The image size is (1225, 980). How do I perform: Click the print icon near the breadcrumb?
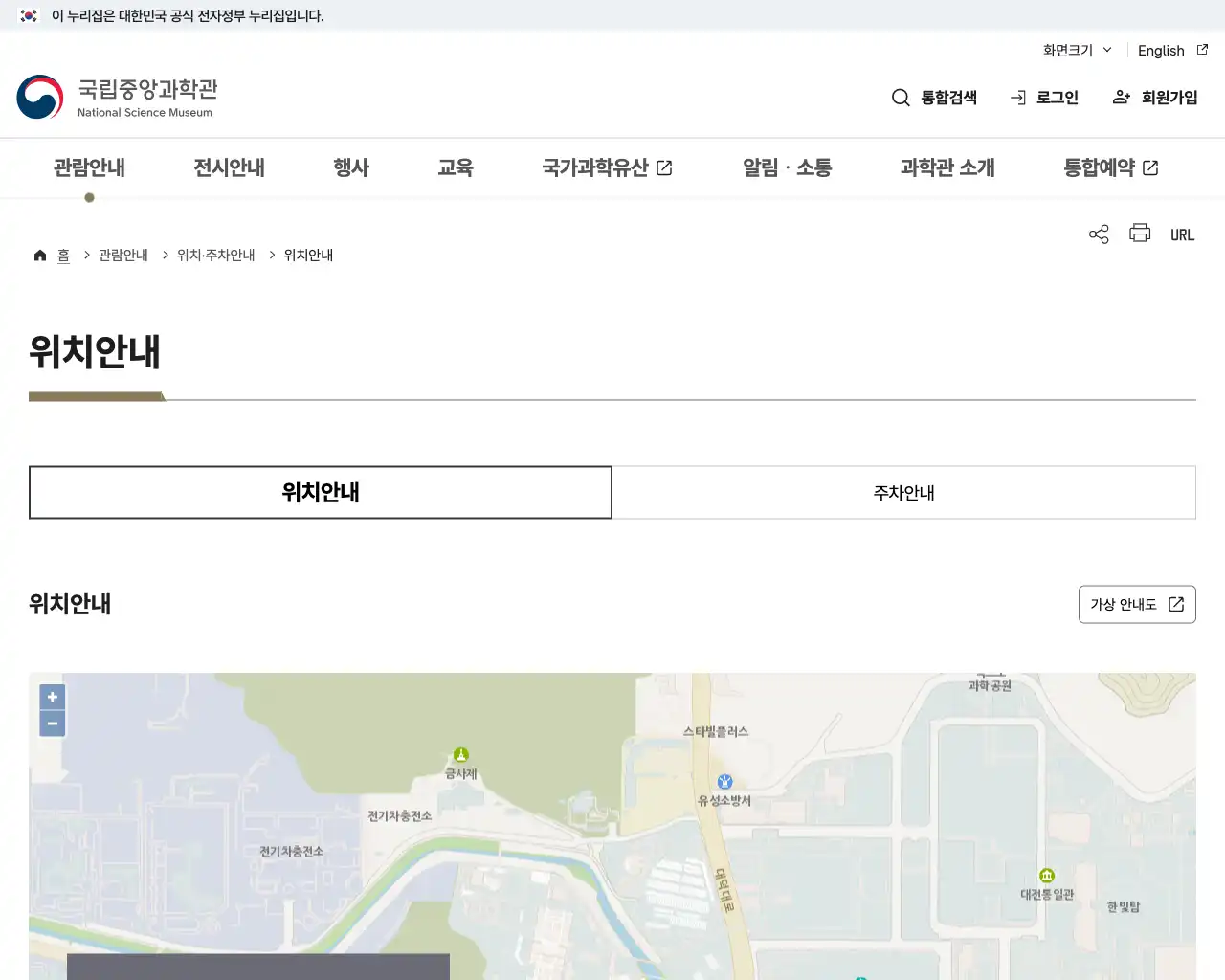pyautogui.click(x=1139, y=234)
